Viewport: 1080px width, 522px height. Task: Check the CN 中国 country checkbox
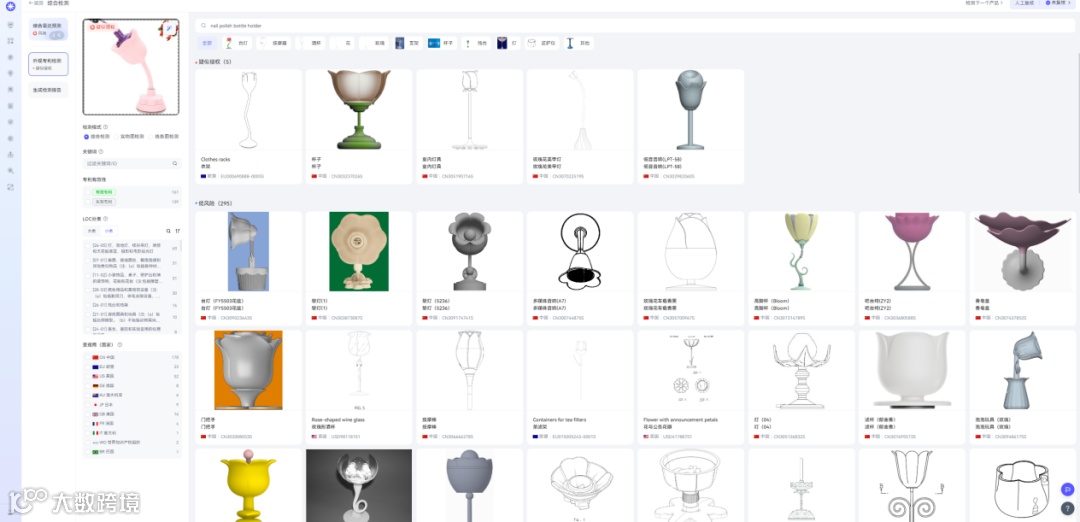pyautogui.click(x=87, y=357)
